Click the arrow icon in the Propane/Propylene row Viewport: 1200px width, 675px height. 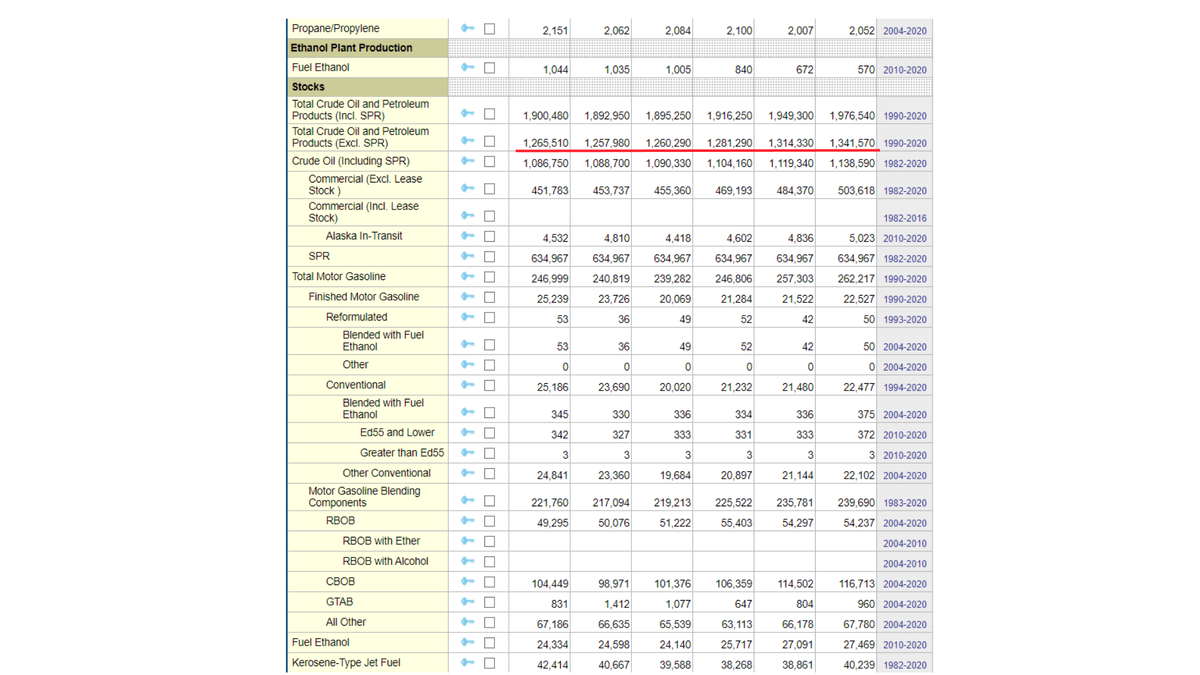point(467,29)
